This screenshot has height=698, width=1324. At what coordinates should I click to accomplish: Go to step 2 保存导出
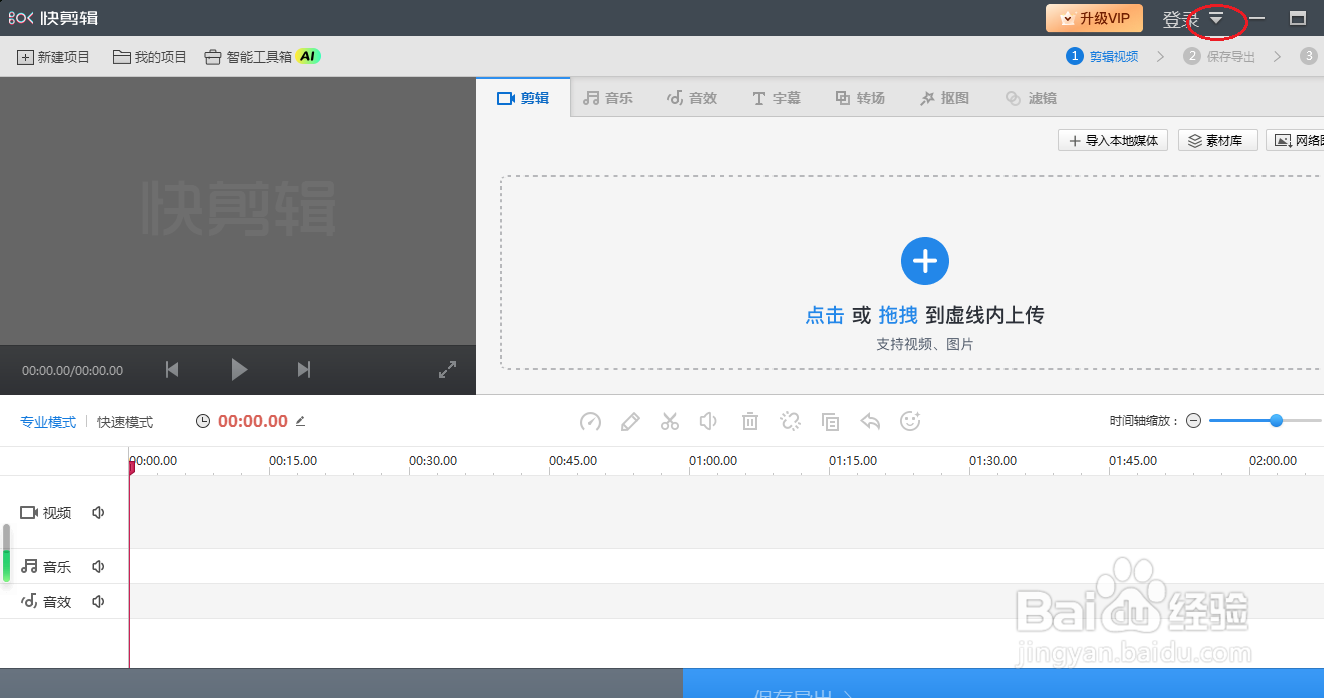tap(1219, 56)
